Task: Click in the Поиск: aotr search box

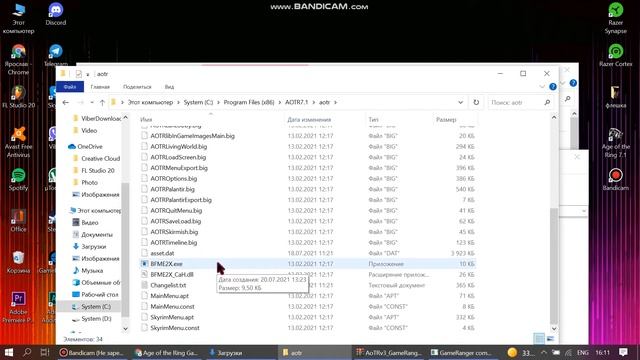Action: coord(516,102)
